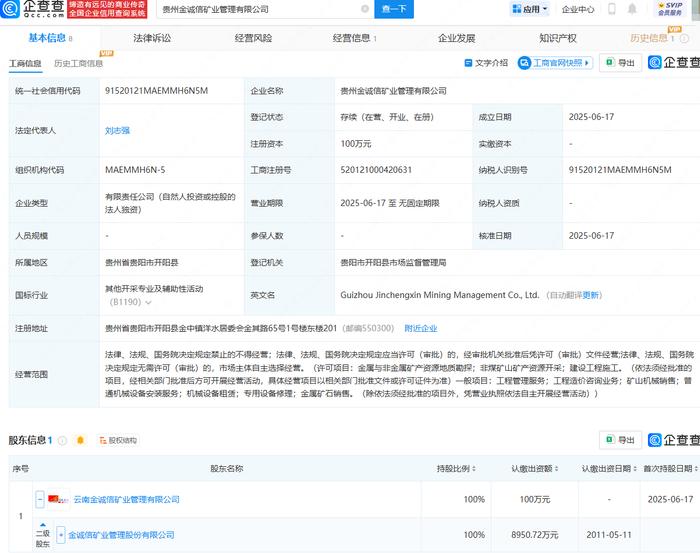Viewport: 700px width, 553px height.
Task: Click 文字介绍 button
Action: click(x=486, y=63)
